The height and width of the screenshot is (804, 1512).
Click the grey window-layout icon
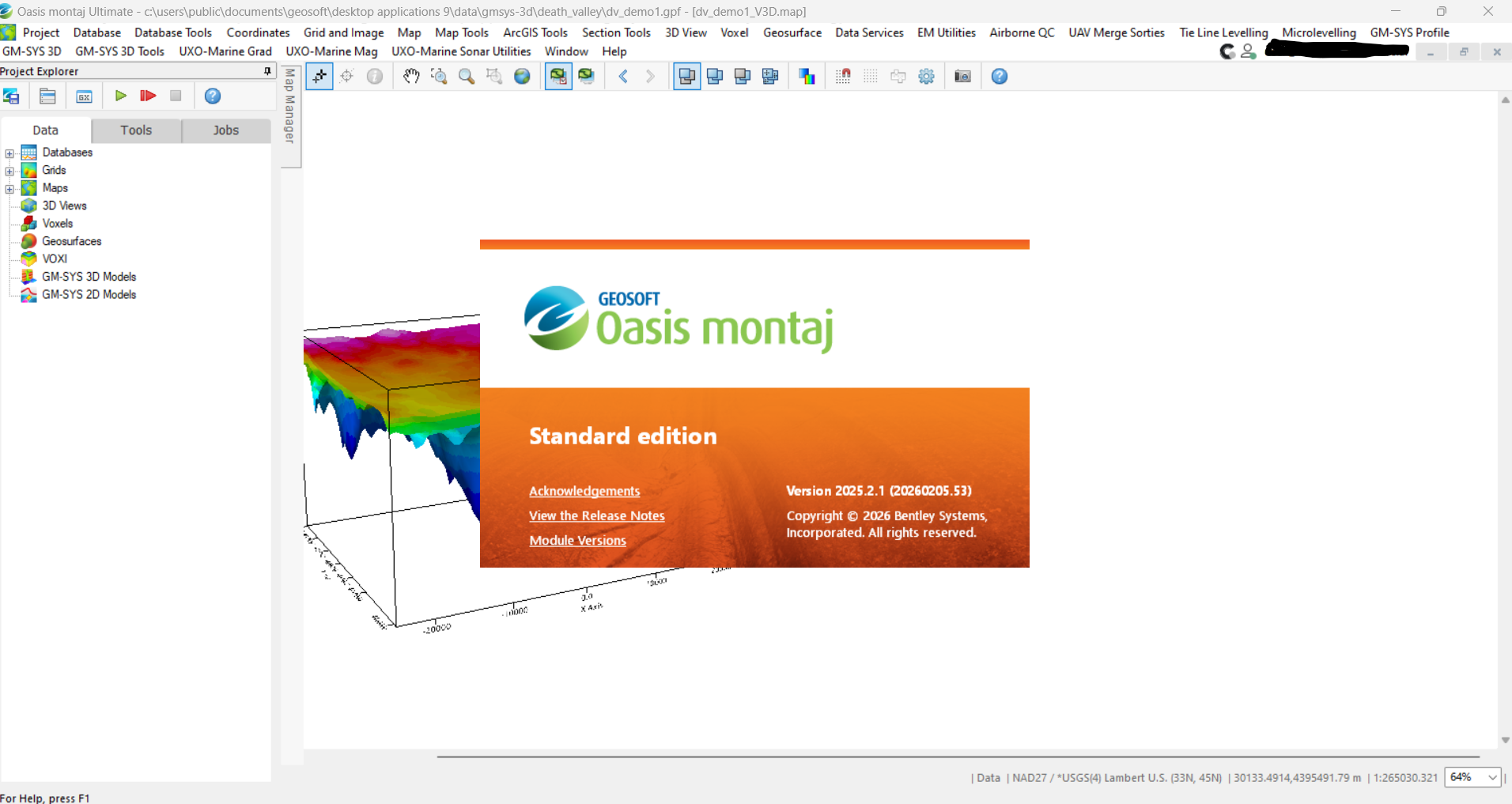(x=743, y=77)
